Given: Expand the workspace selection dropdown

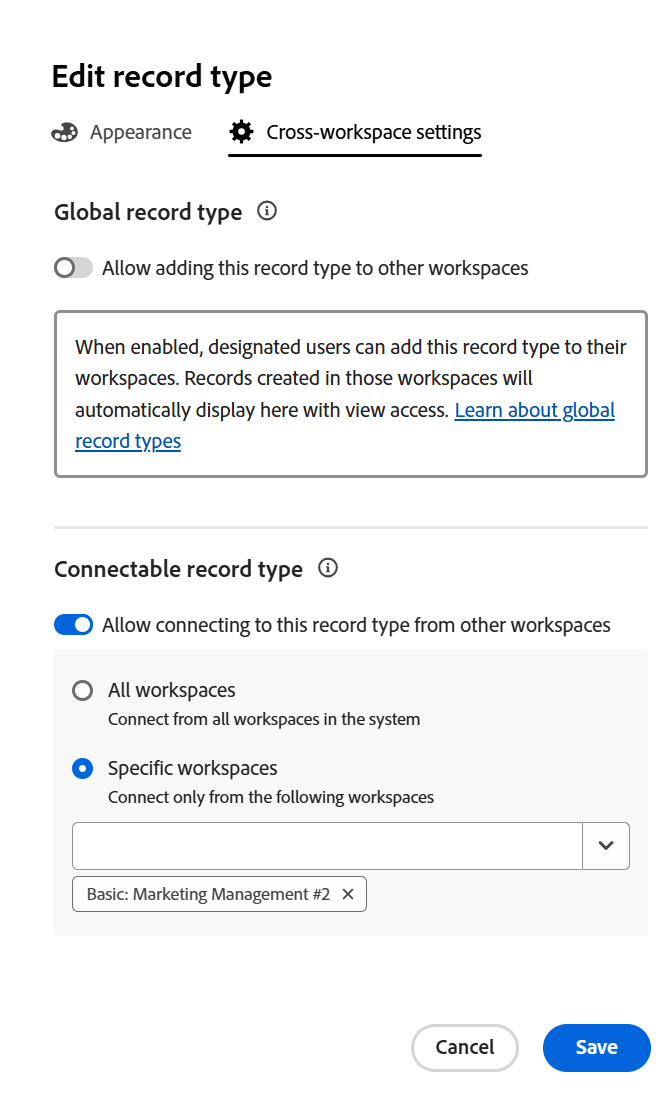Looking at the screenshot, I should (606, 845).
